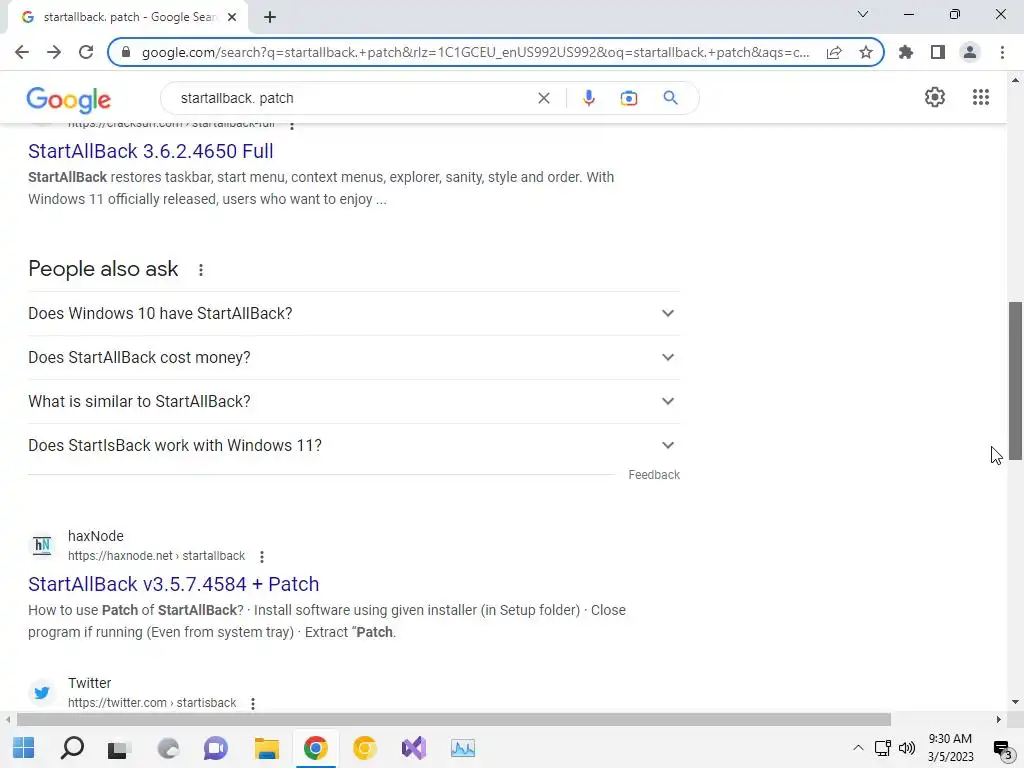Close the startallback. patch tab
This screenshot has width=1024, height=768.
(x=232, y=17)
